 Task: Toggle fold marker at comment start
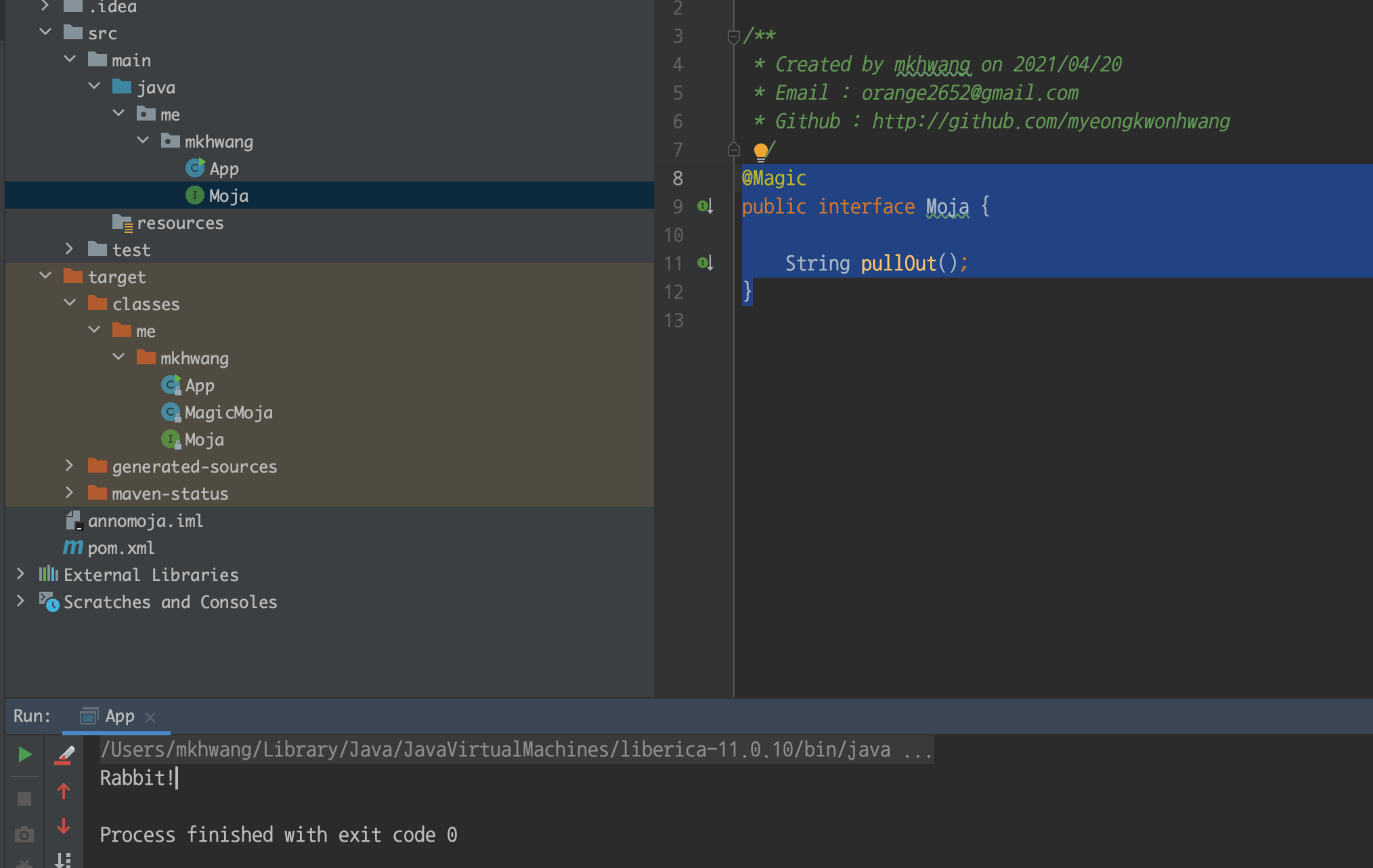point(733,37)
